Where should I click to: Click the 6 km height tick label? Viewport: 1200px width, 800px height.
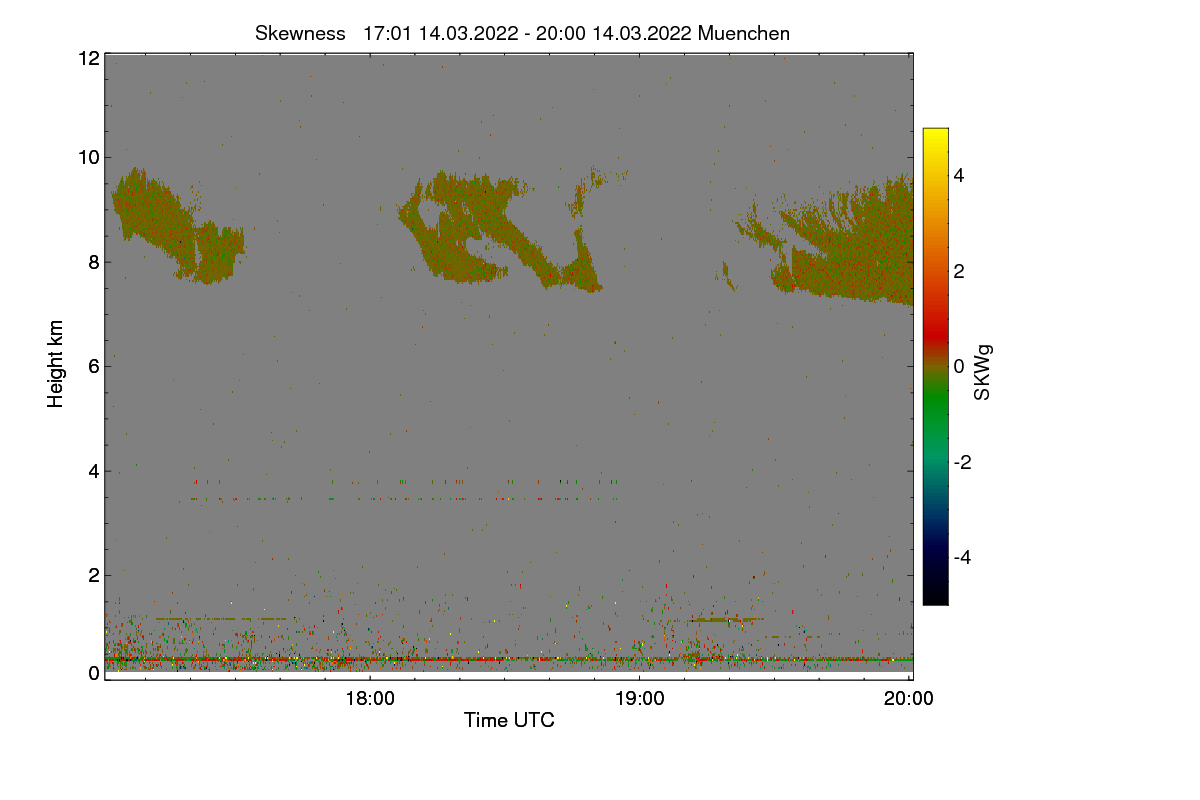click(92, 366)
